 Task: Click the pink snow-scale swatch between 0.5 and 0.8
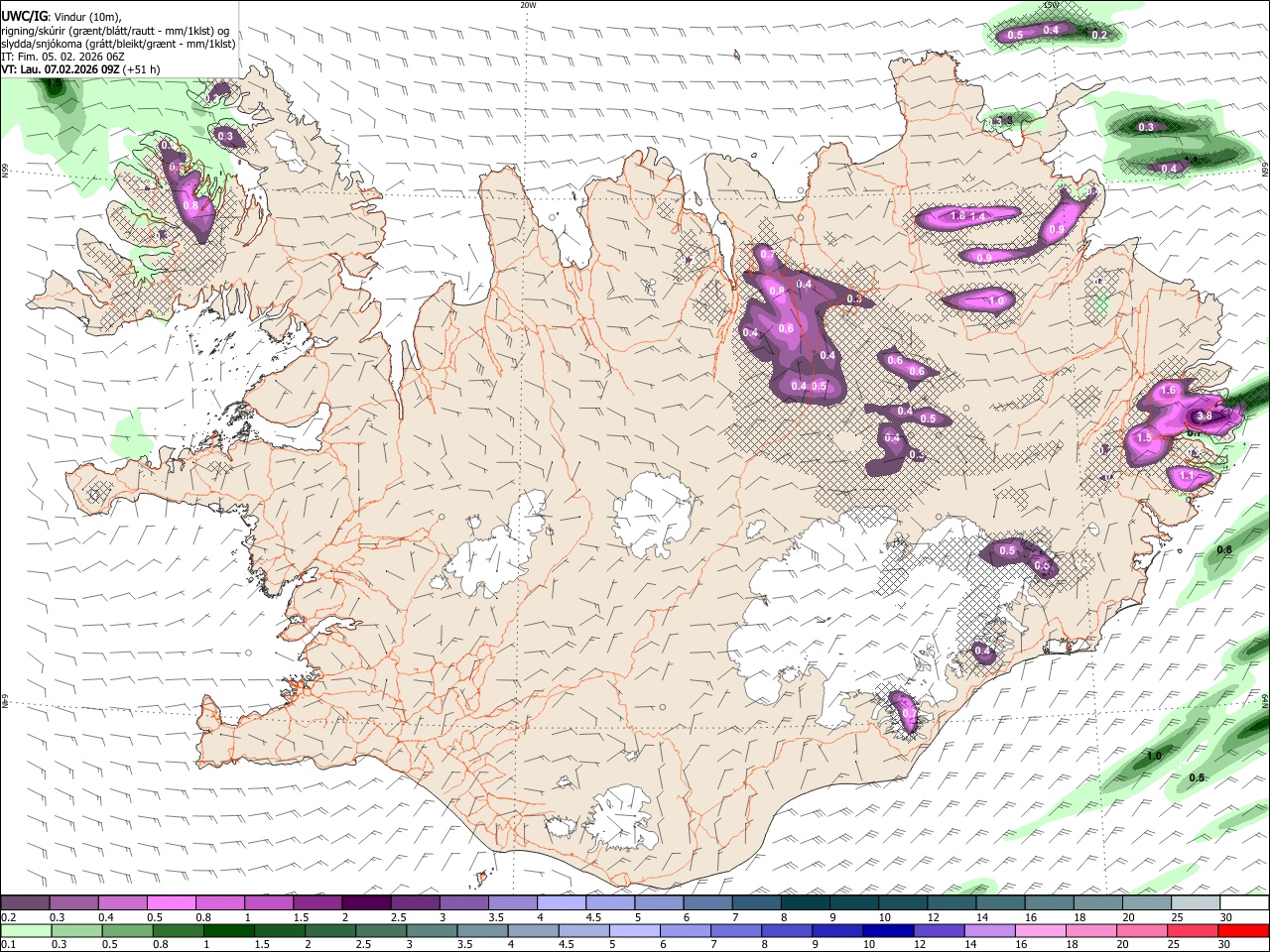pos(171,903)
